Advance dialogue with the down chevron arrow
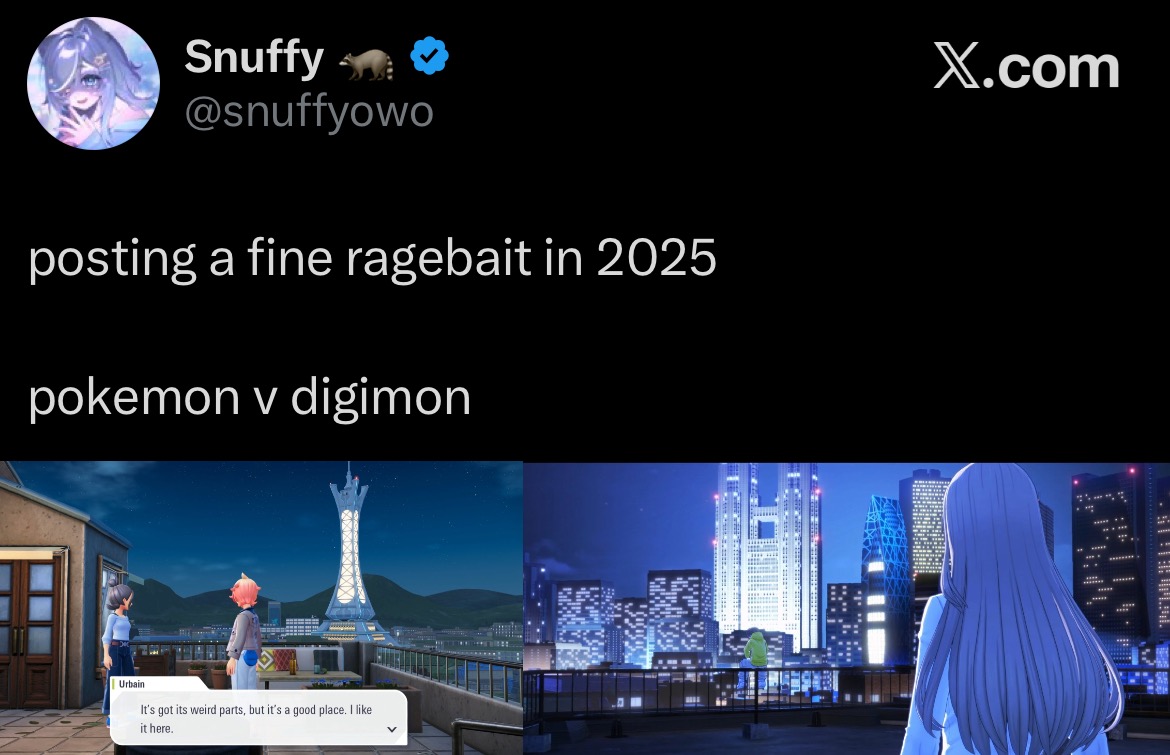 click(x=392, y=729)
